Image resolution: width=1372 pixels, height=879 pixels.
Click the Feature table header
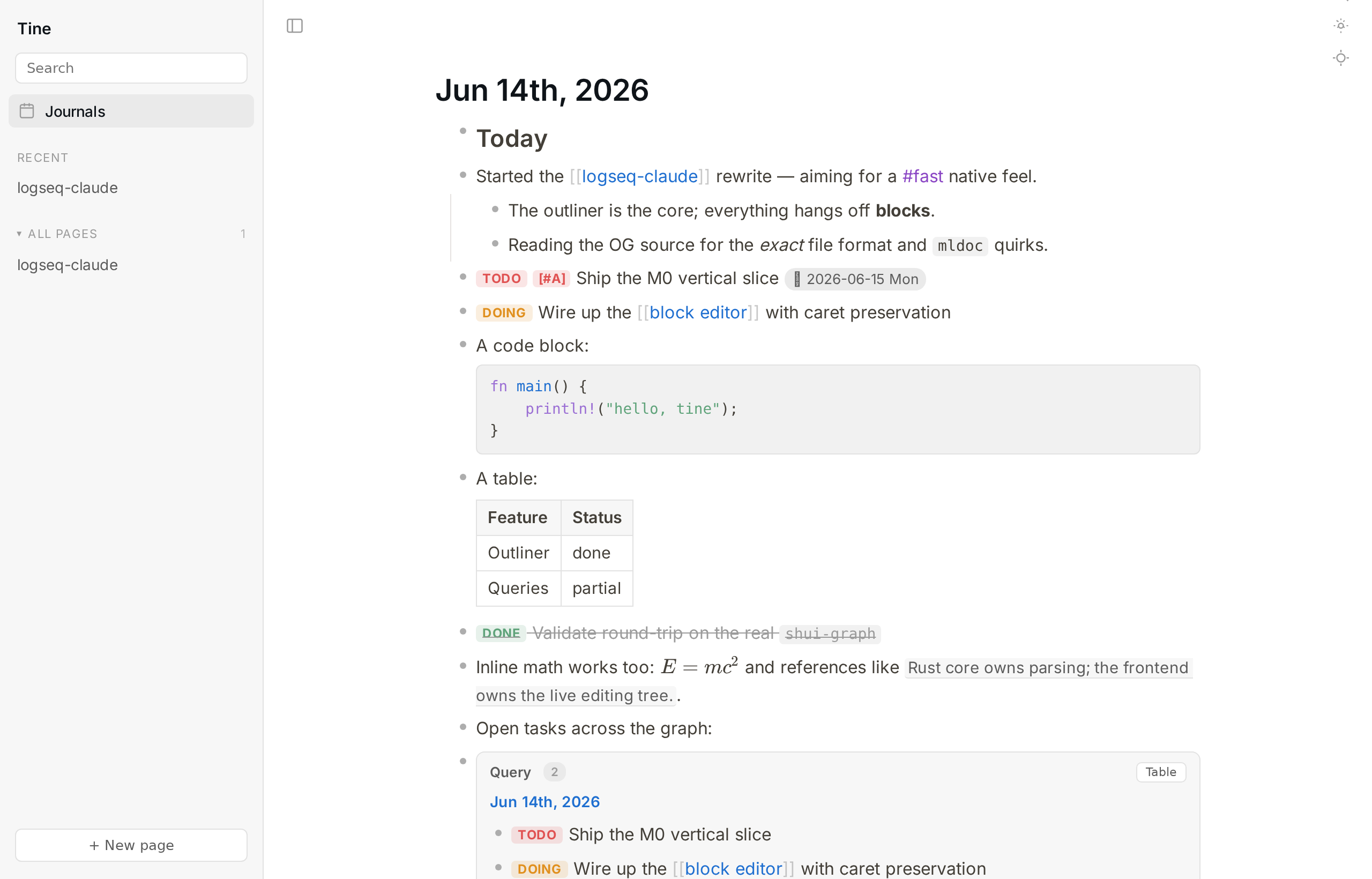[518, 518]
